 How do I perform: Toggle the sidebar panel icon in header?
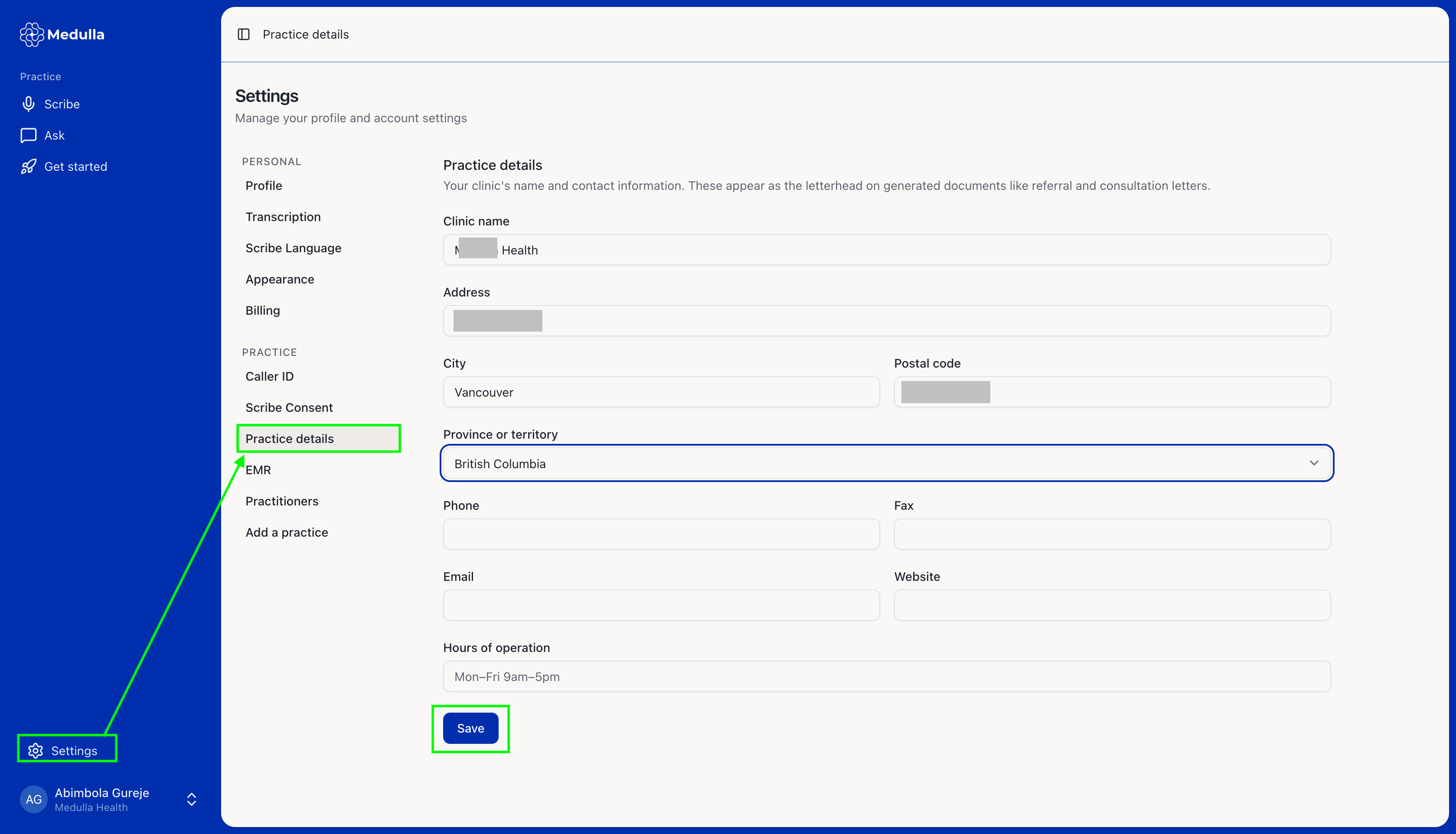[243, 34]
